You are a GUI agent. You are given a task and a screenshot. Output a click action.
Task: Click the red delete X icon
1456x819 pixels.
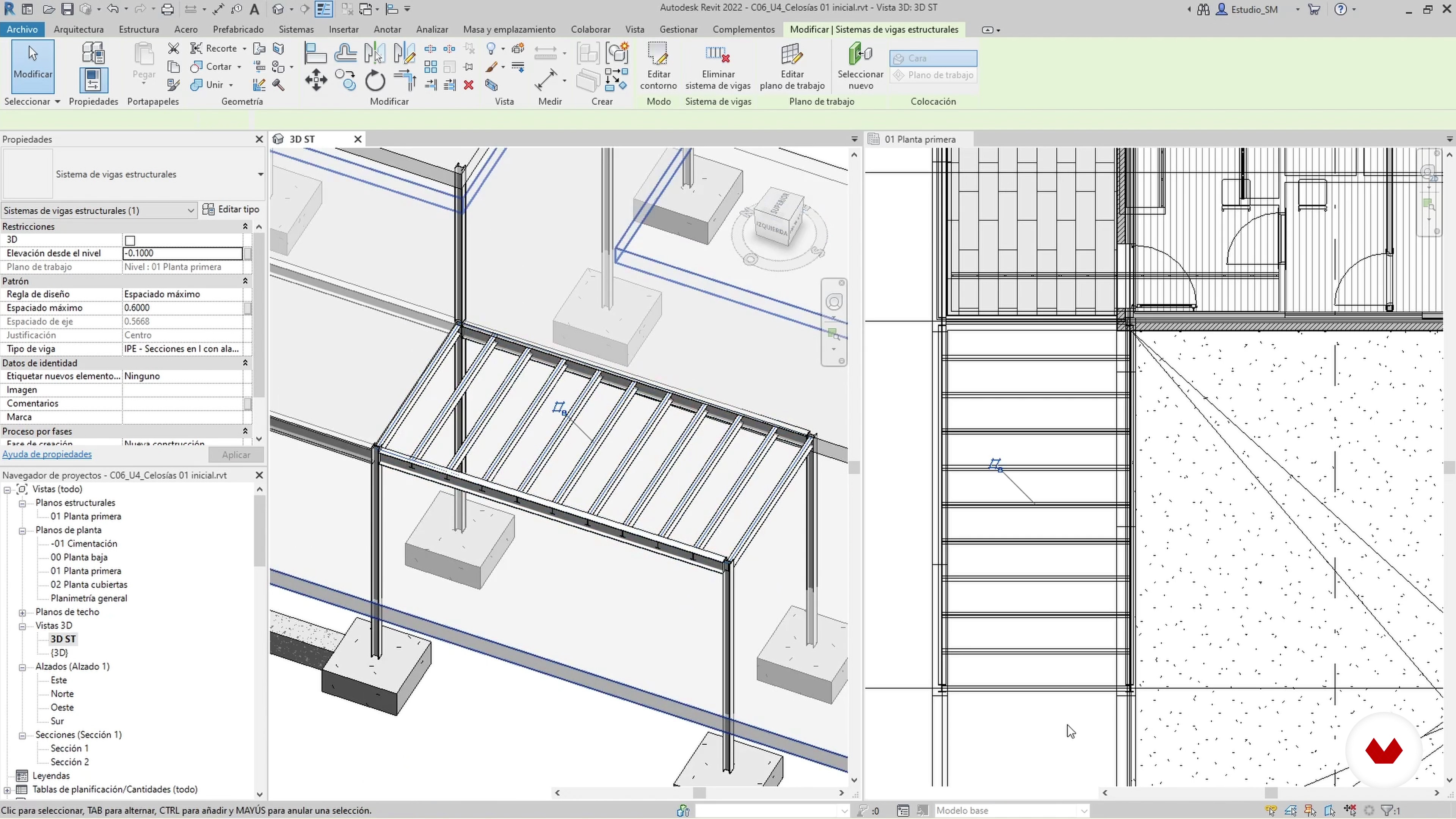[x=469, y=85]
